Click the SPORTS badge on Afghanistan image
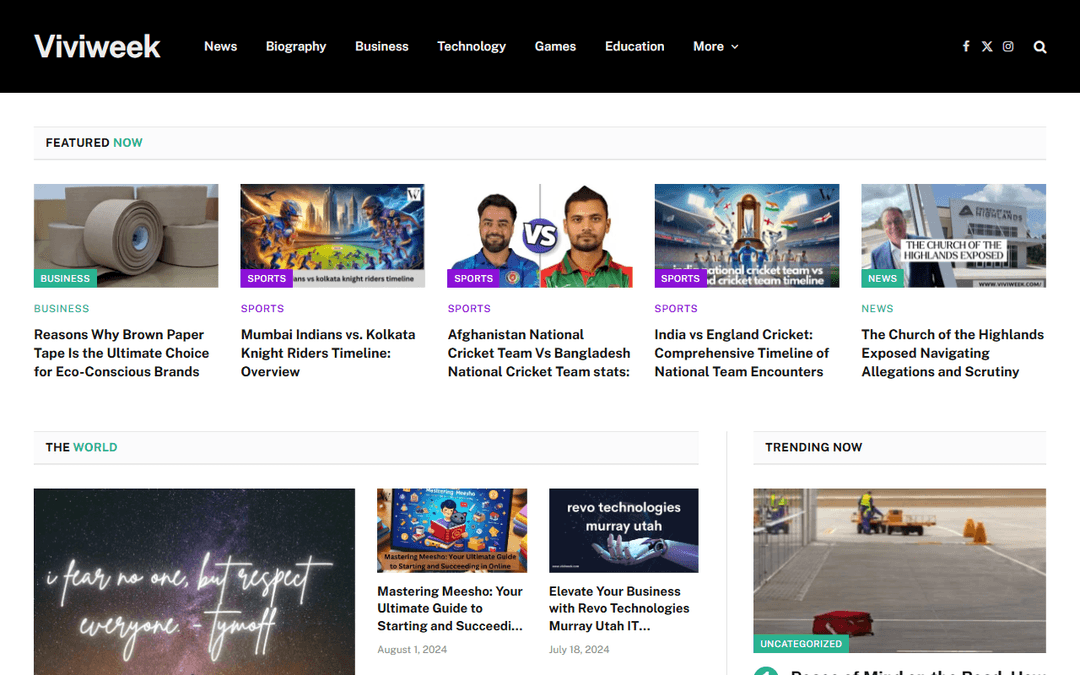The height and width of the screenshot is (675, 1080). click(x=473, y=278)
